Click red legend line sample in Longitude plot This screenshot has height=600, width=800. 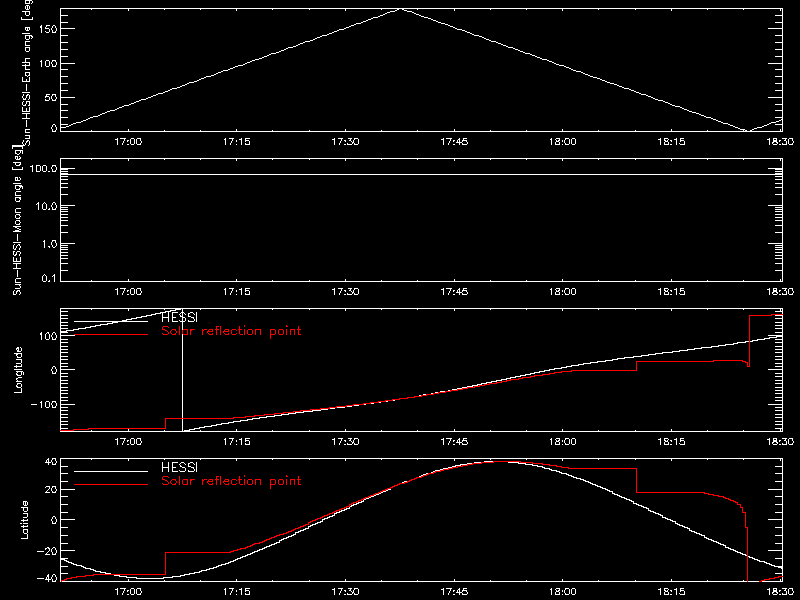click(x=111, y=335)
